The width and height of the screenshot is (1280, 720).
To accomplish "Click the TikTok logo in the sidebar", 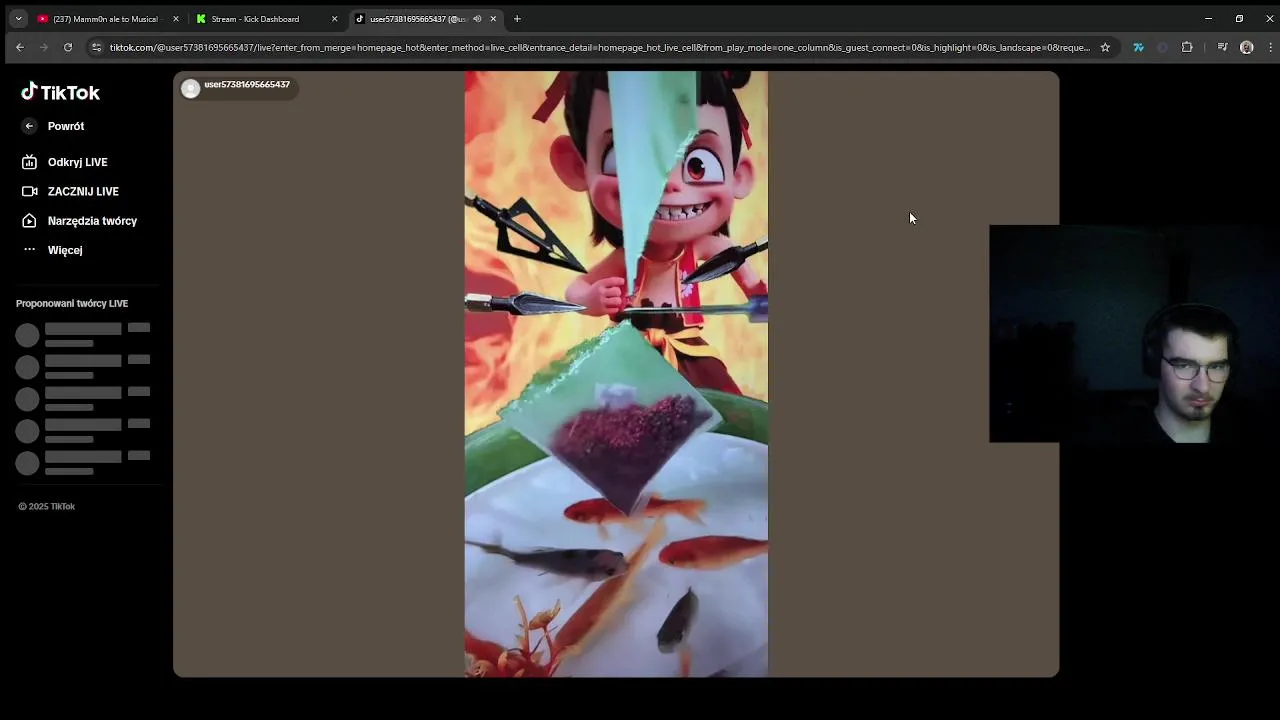I will (60, 92).
